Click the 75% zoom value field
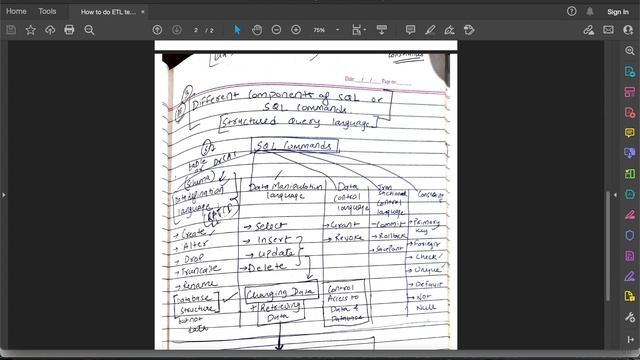This screenshot has width=640, height=360. coord(319,30)
